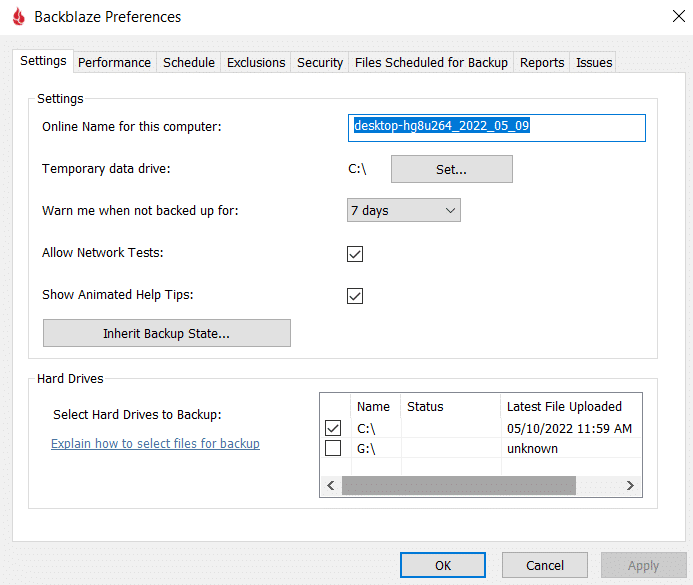Click the Backblaze flame logo icon
Image resolution: width=693 pixels, height=585 pixels.
pyautogui.click(x=19, y=17)
